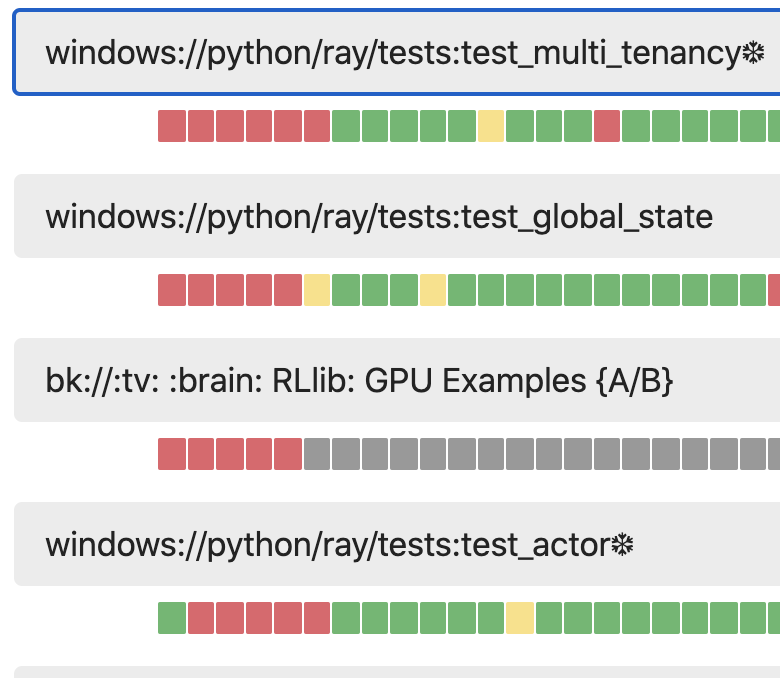Select the yellow result square under test_actor
This screenshot has width=780, height=678.
[x=520, y=618]
